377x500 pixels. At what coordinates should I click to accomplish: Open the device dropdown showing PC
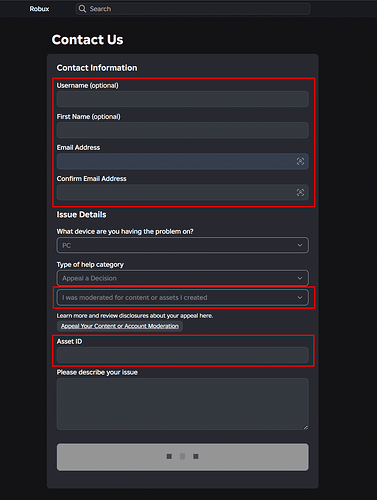[x=183, y=245]
